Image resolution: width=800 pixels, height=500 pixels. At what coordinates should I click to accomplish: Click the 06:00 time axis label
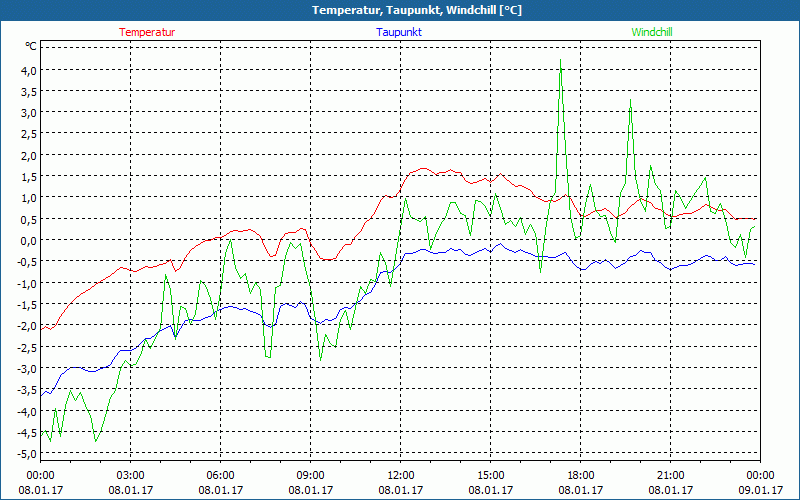220,476
